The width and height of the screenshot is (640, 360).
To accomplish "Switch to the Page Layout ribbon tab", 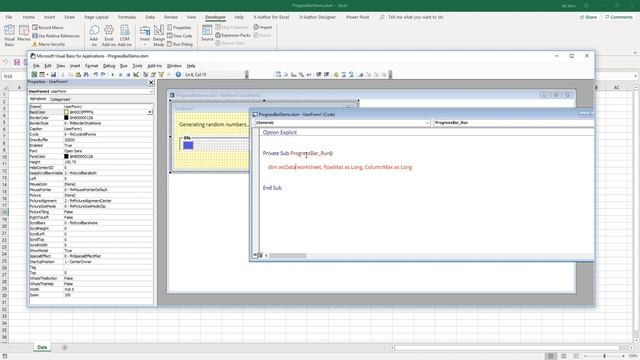I will pos(96,17).
